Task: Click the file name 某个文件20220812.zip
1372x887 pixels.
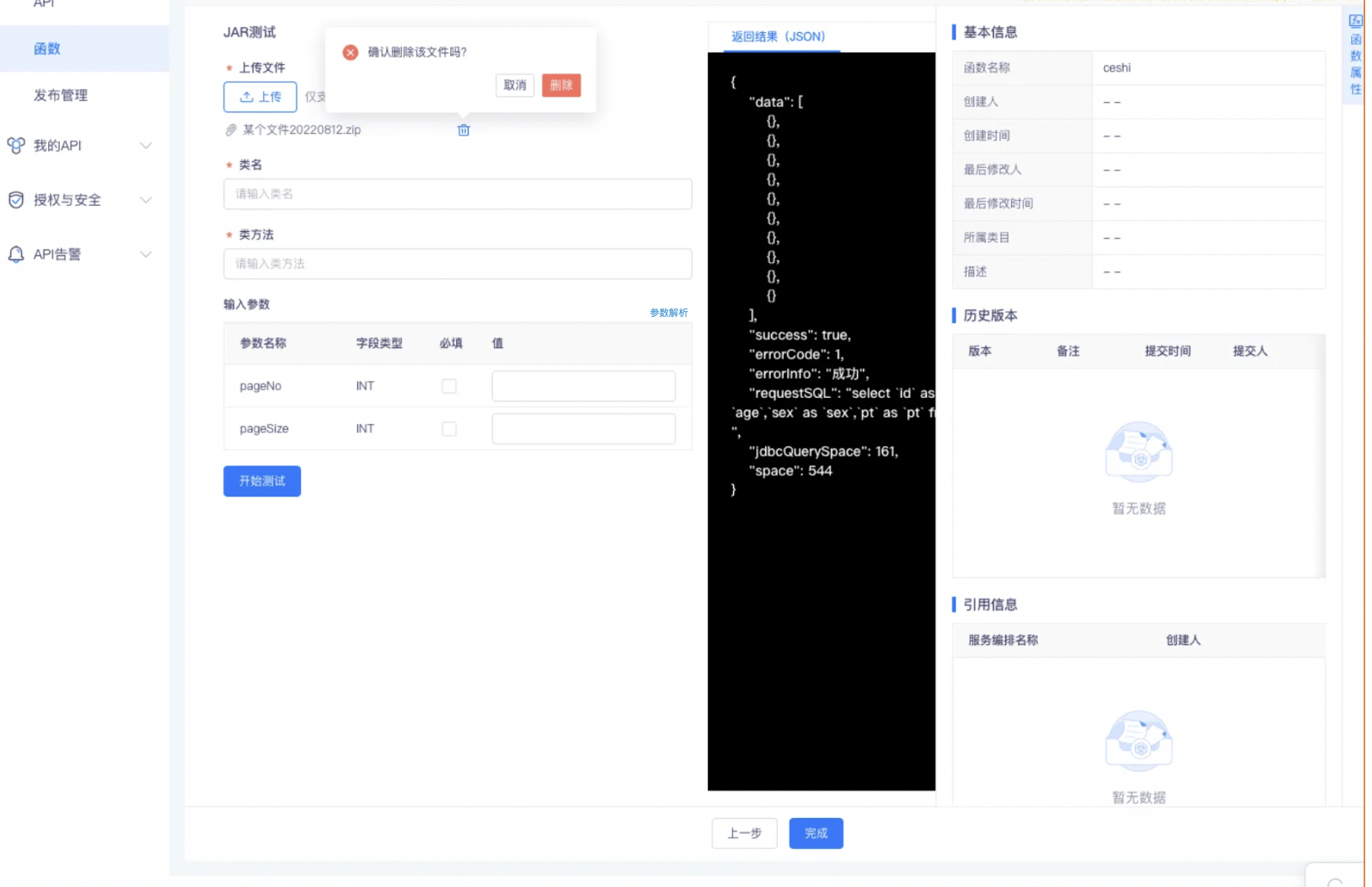Action: point(302,130)
